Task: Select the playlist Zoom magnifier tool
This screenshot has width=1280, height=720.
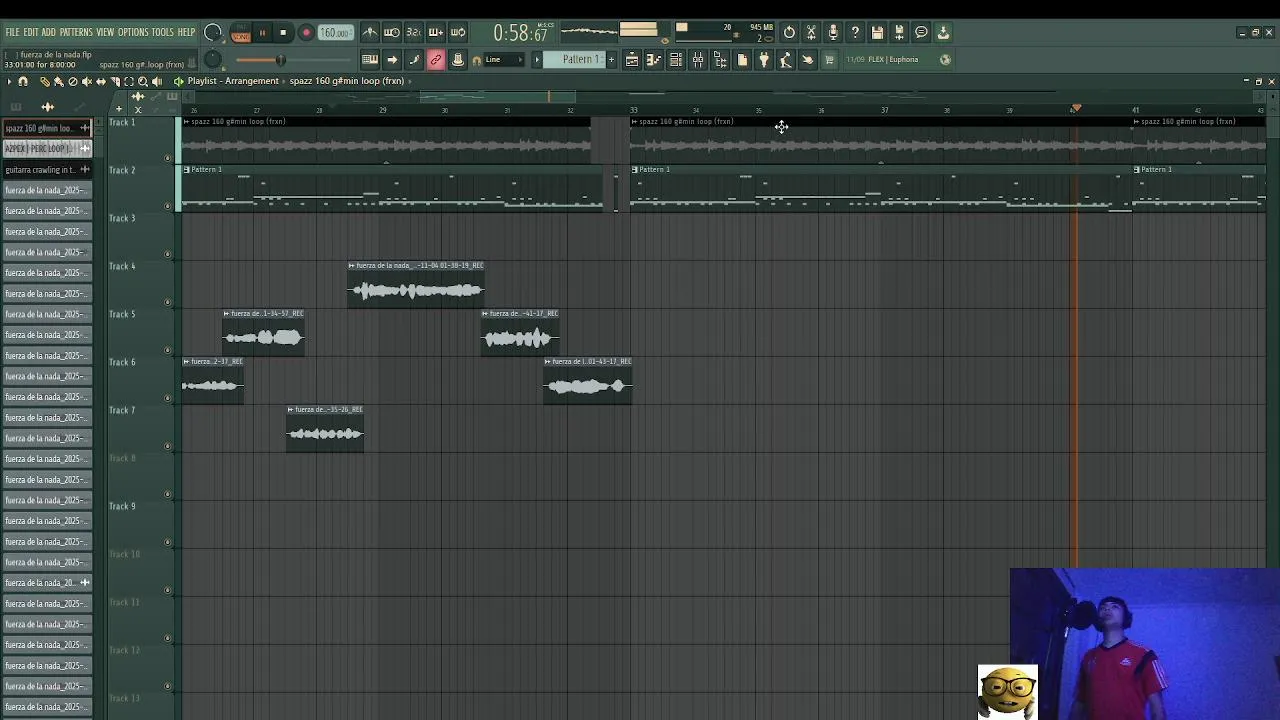Action: (143, 81)
